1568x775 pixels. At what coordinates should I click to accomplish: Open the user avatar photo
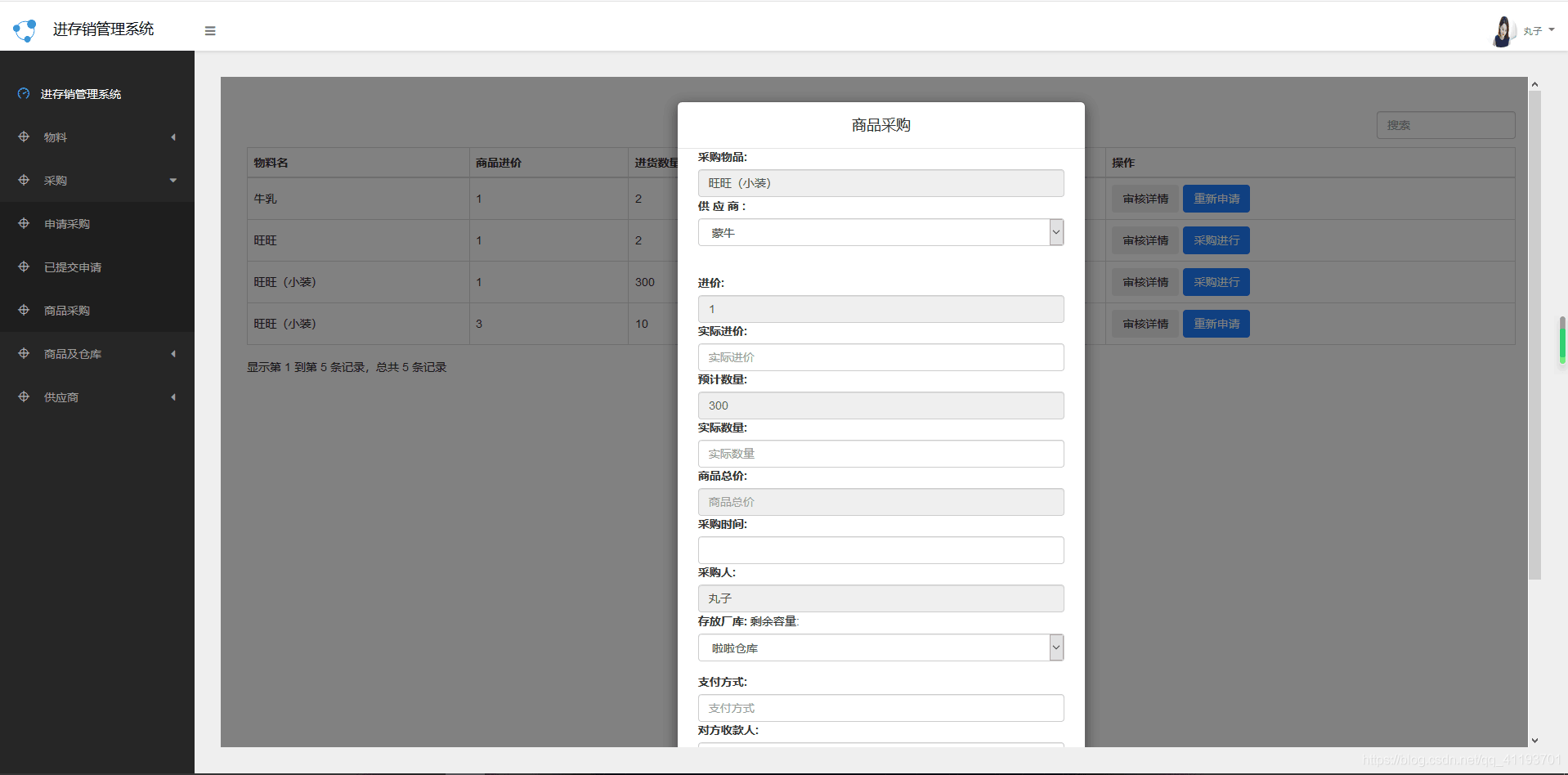[1503, 31]
